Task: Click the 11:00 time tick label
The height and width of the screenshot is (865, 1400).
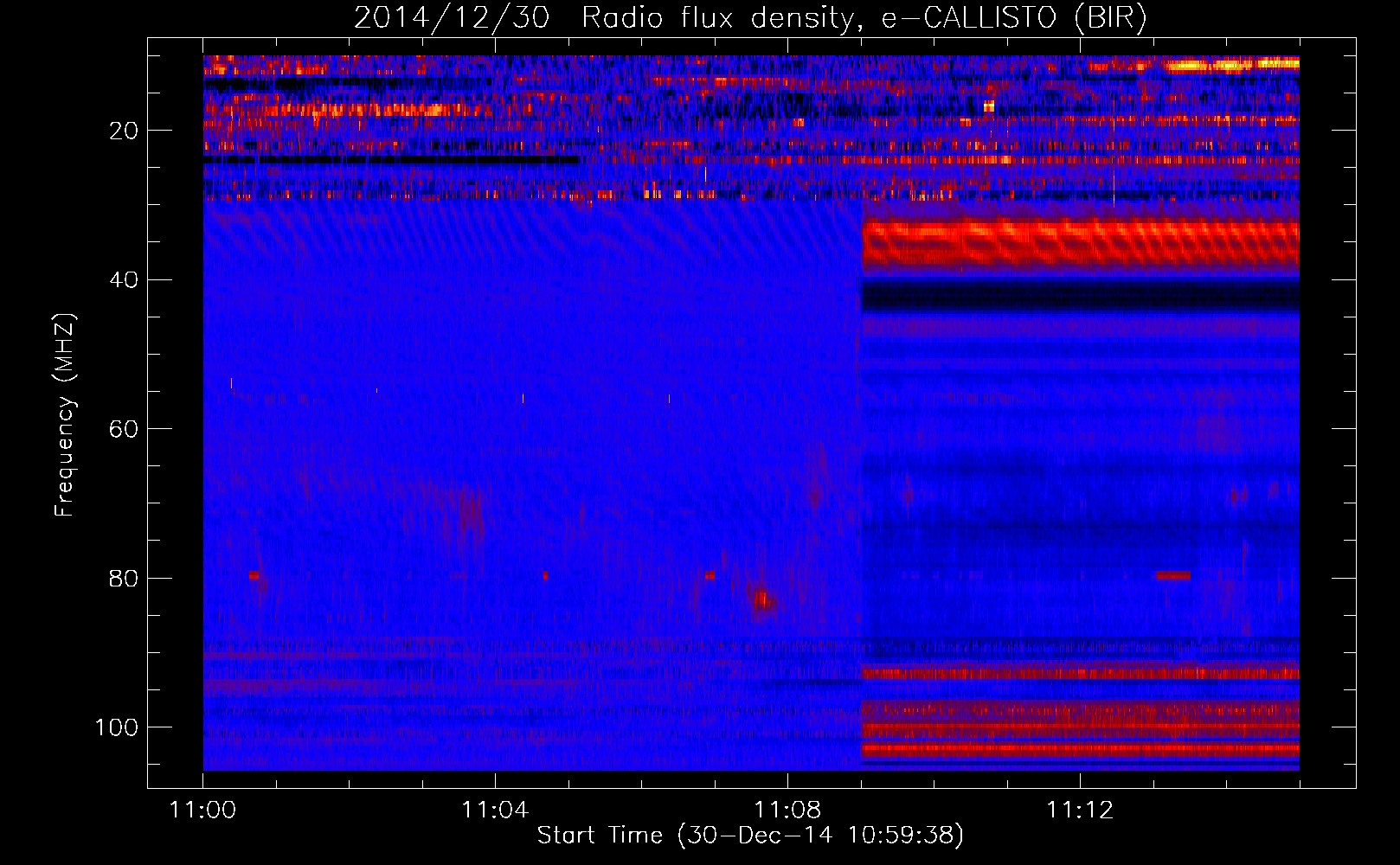Action: [202, 811]
